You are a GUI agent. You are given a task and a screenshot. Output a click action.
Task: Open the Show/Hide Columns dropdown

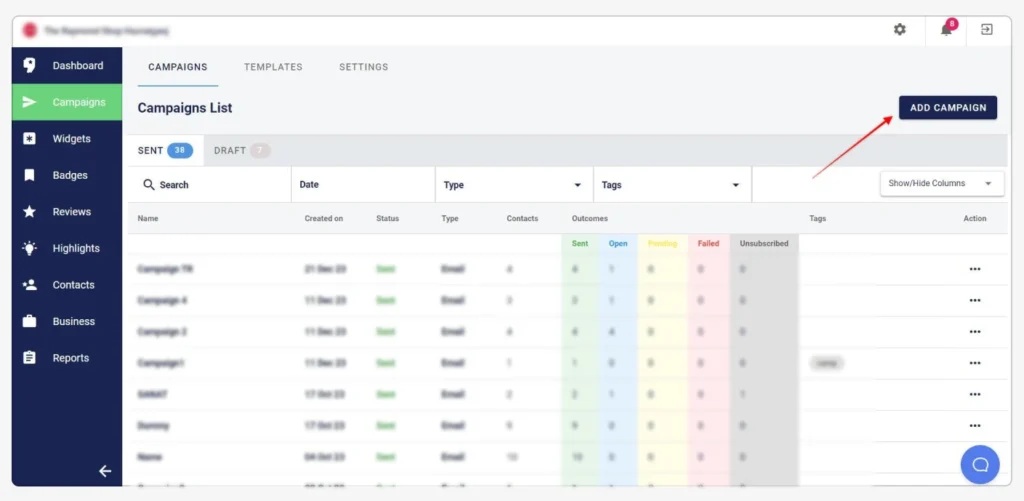[940, 184]
